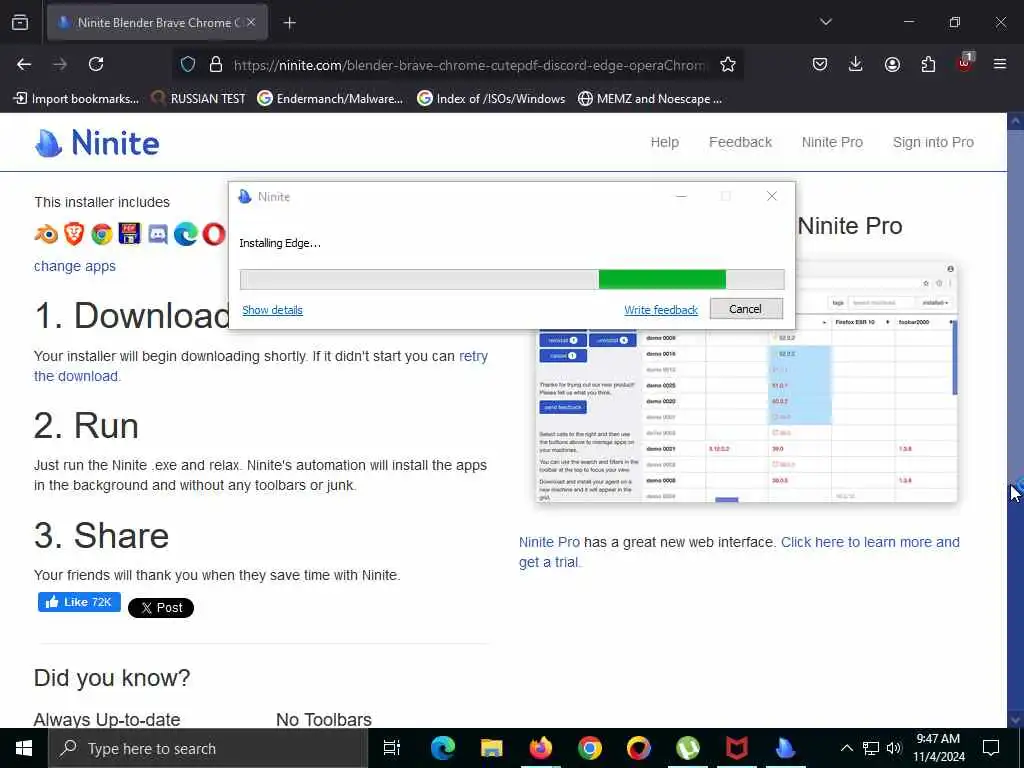Open the notification center icon
The image size is (1024, 768).
click(991, 748)
